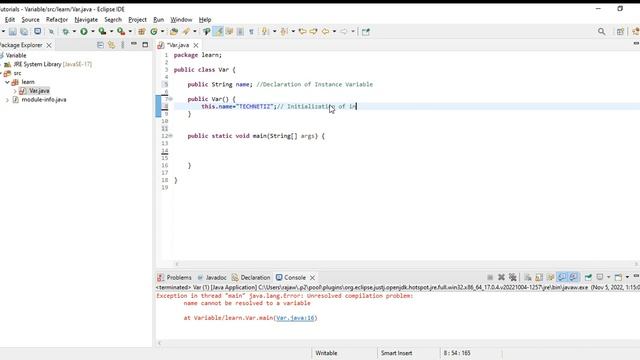This screenshot has width=640, height=360.
Task: Click the Open Type icon
Action: point(174,31)
